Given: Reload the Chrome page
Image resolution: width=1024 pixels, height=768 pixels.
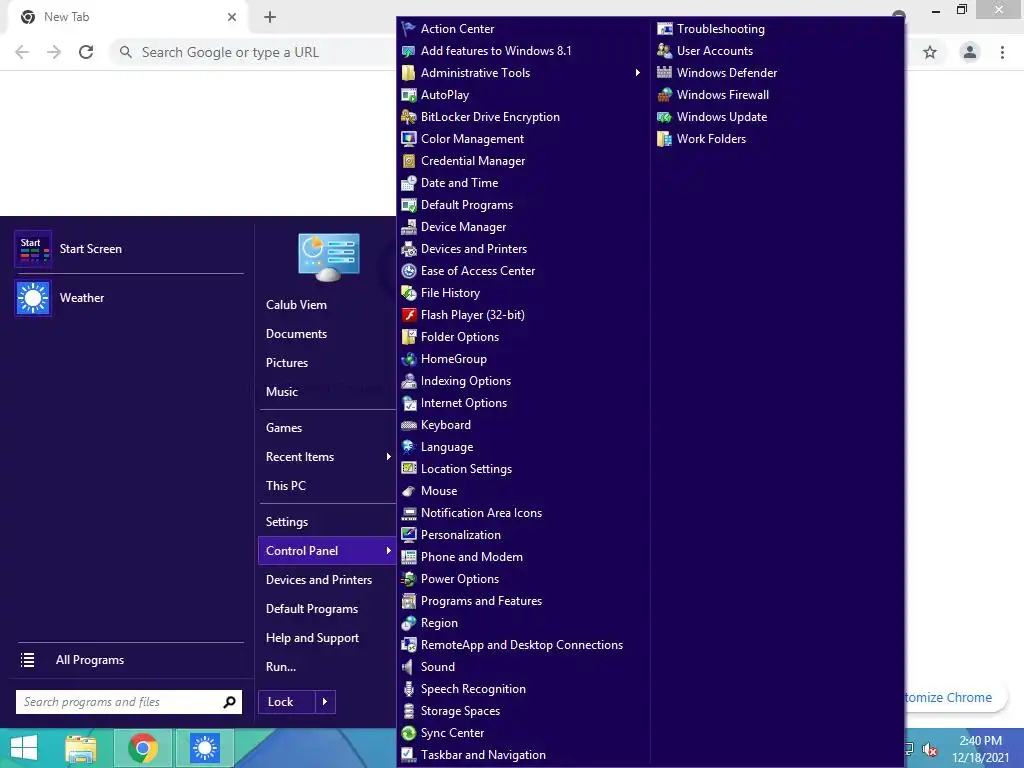Looking at the screenshot, I should click(86, 52).
